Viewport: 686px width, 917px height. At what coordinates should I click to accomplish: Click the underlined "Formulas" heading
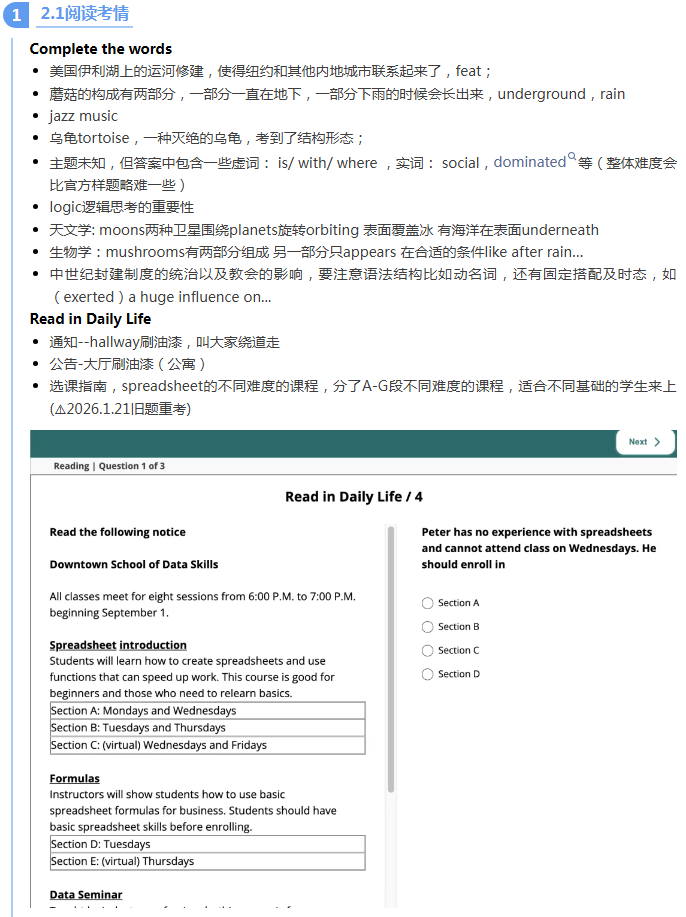[75, 778]
